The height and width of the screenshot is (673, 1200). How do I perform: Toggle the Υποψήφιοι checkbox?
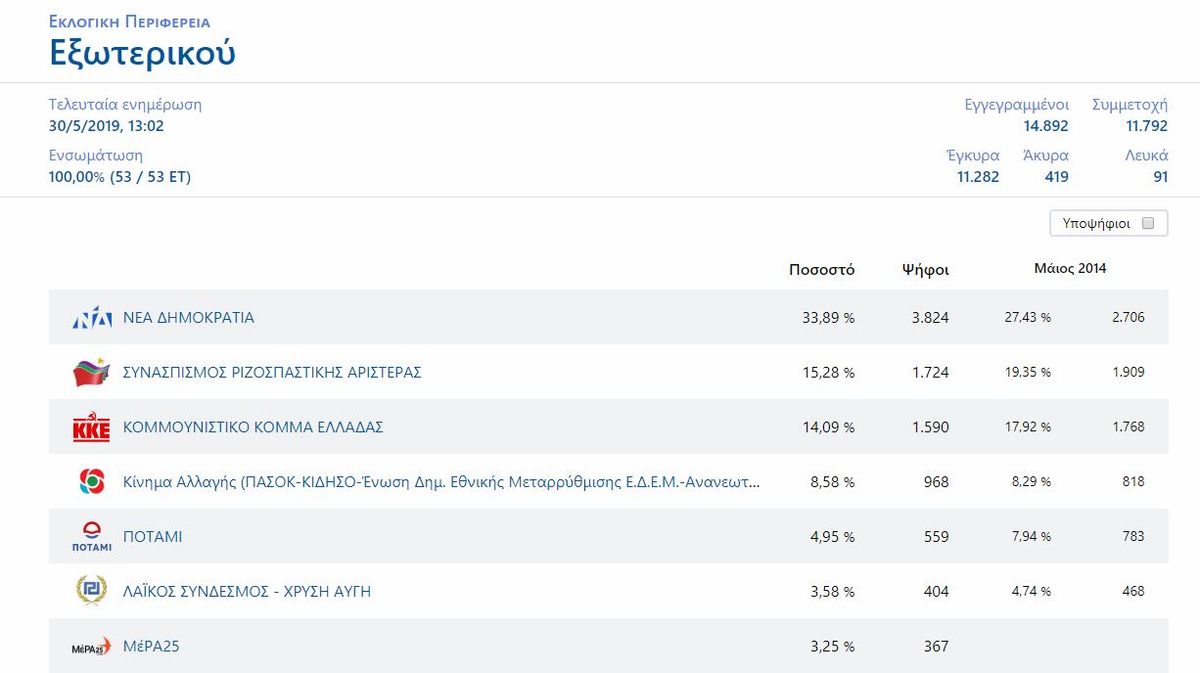[x=1148, y=223]
